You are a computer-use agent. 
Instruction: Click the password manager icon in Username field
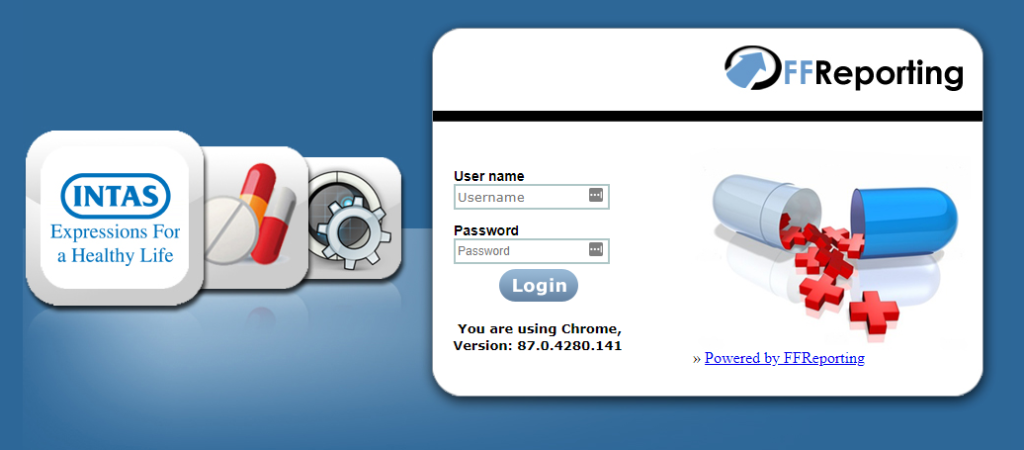pyautogui.click(x=596, y=195)
